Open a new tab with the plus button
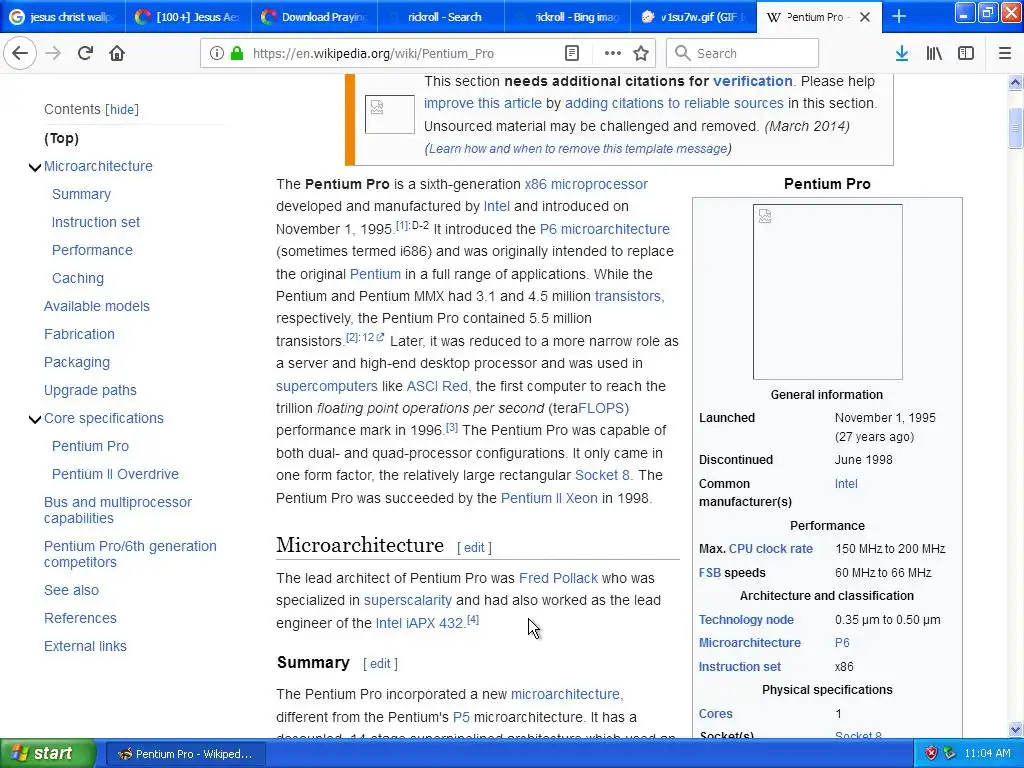 (899, 16)
